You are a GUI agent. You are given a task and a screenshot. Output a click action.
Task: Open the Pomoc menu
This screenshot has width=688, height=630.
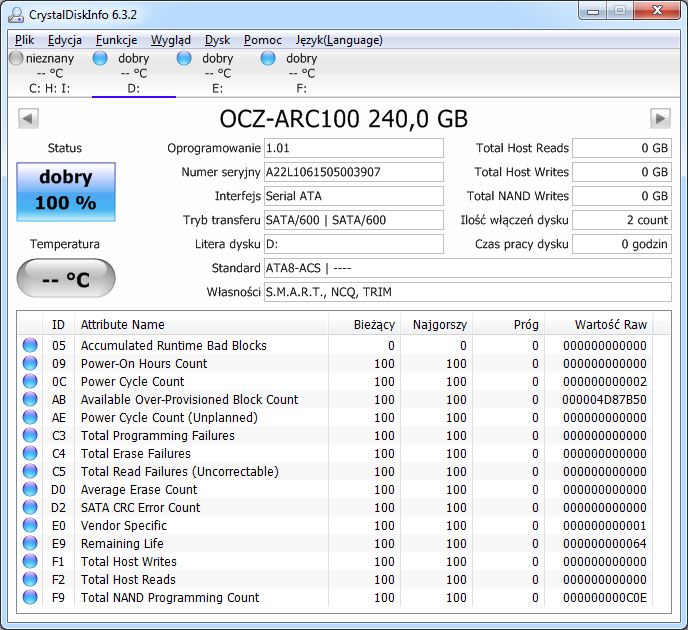[263, 40]
